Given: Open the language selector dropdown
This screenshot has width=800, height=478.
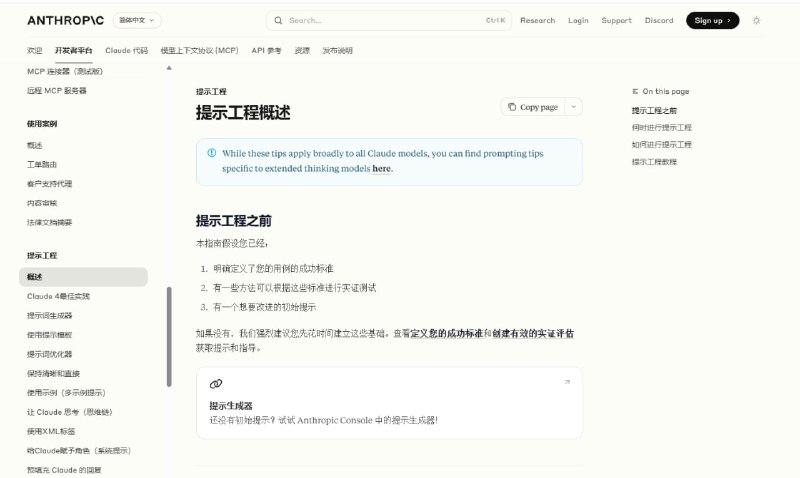Looking at the screenshot, I should (136, 20).
